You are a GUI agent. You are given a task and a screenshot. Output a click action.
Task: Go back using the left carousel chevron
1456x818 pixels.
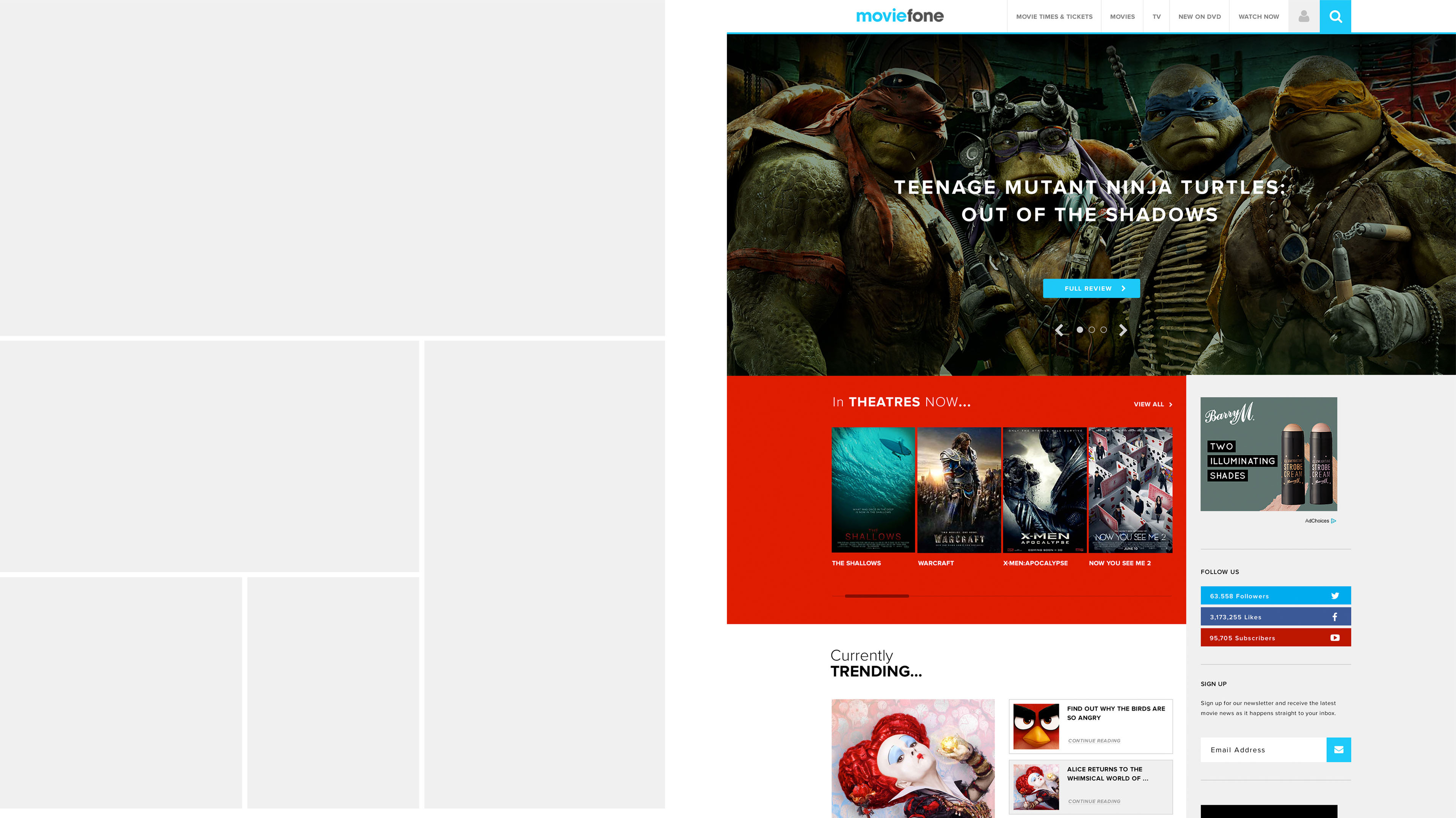tap(1060, 330)
